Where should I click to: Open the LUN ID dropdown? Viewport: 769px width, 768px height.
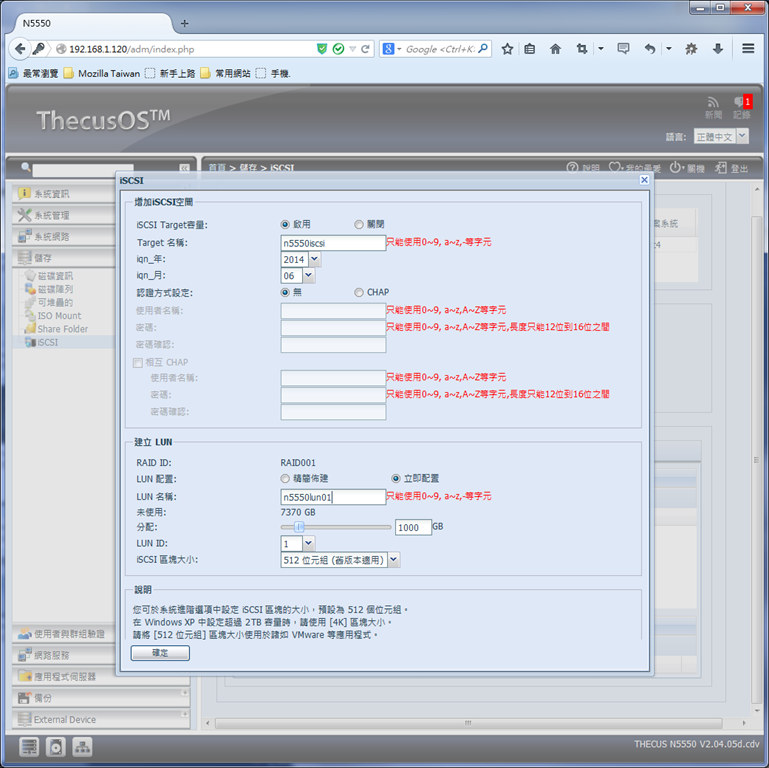click(308, 543)
